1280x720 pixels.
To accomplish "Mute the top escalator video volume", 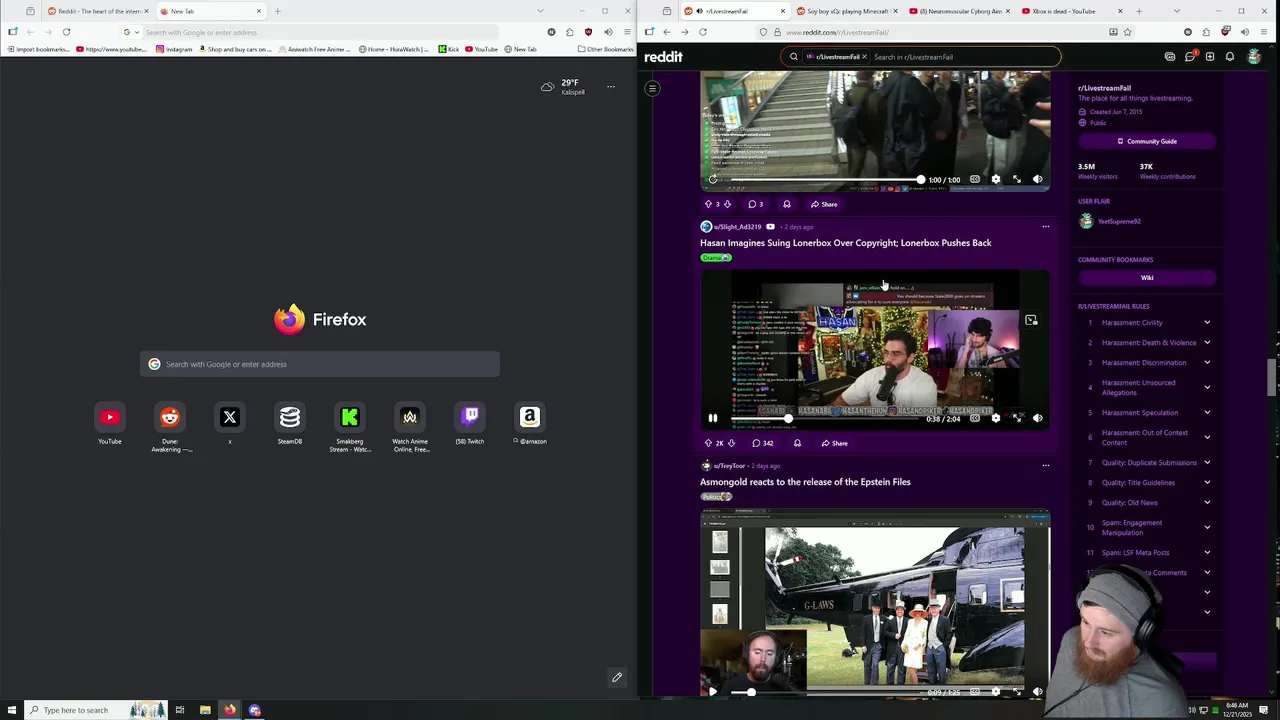I will (1037, 180).
